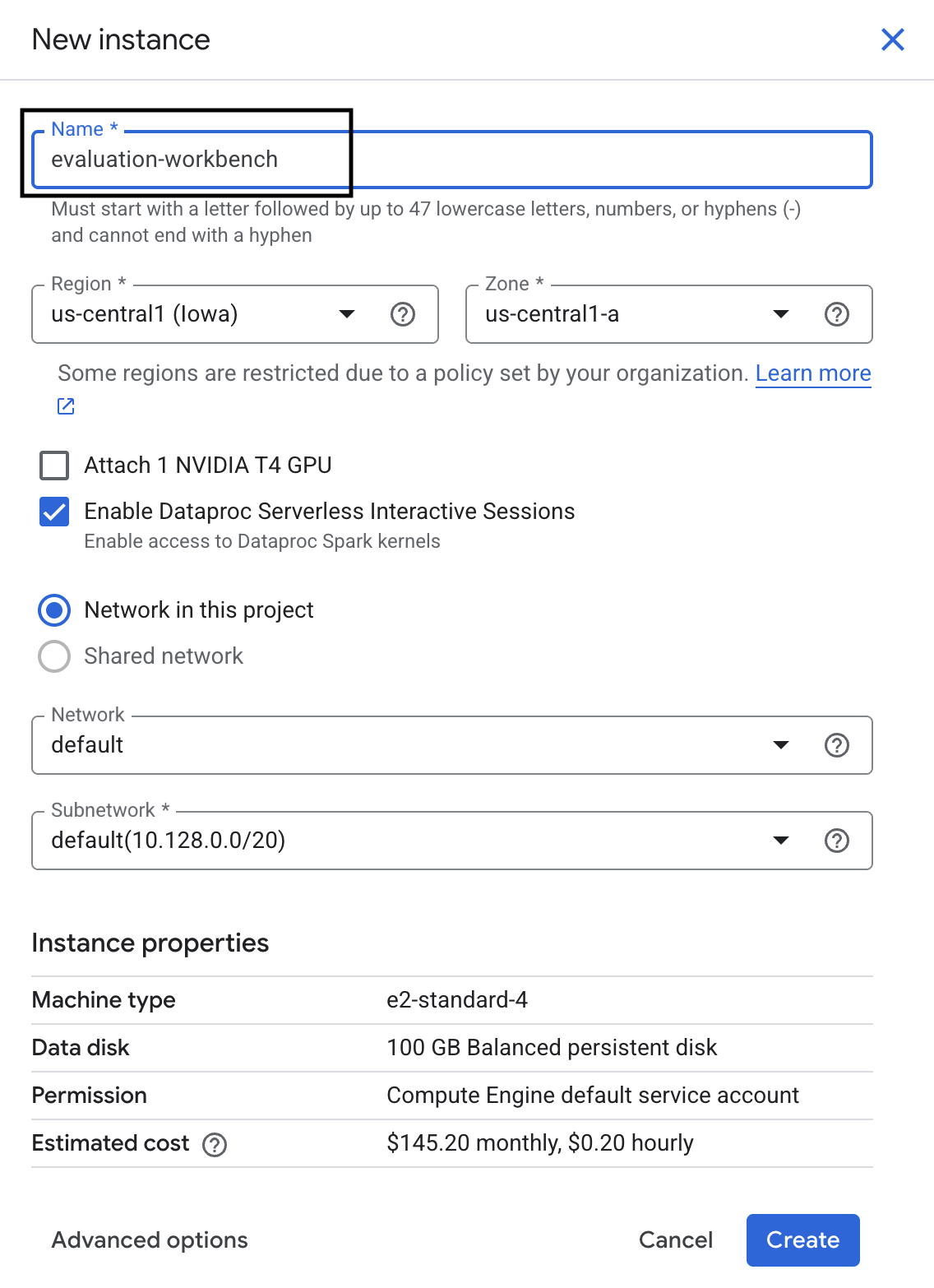Screen dimensions: 934x1288
Task: Open the Region dropdown
Action: [347, 314]
